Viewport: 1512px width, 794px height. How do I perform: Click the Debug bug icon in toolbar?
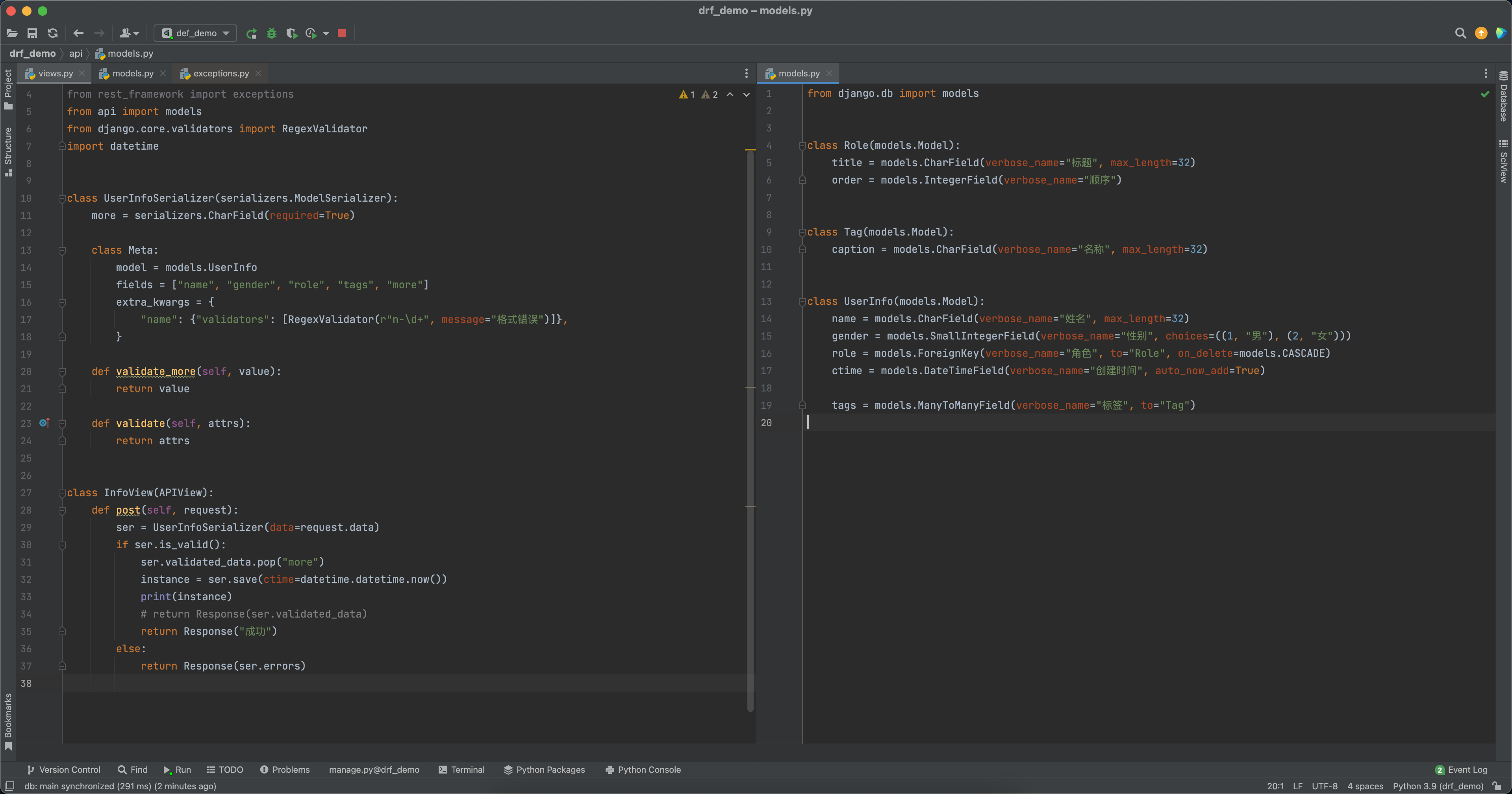[x=271, y=33]
